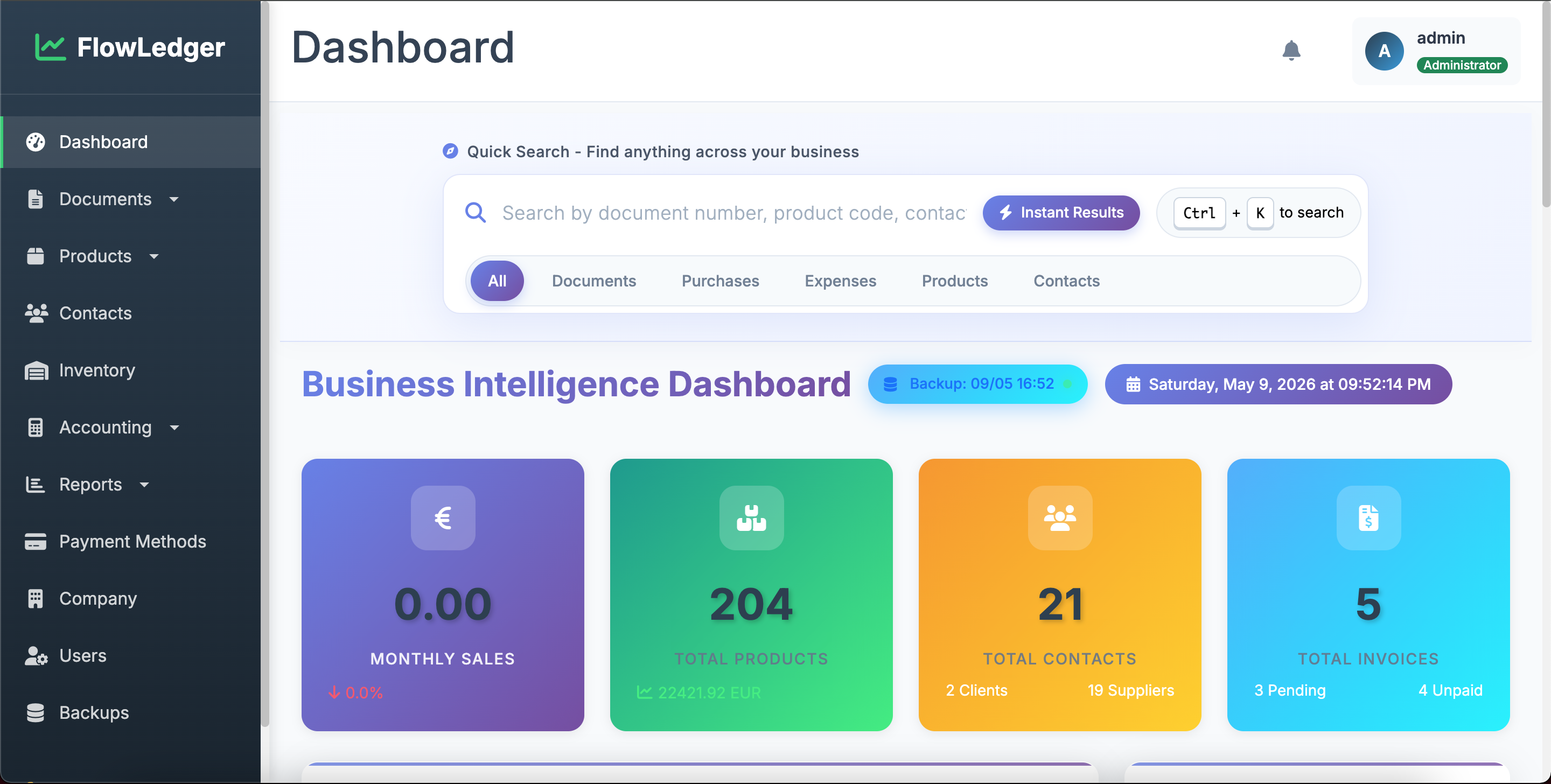Select the Purchases search filter
The image size is (1551, 784).
720,281
